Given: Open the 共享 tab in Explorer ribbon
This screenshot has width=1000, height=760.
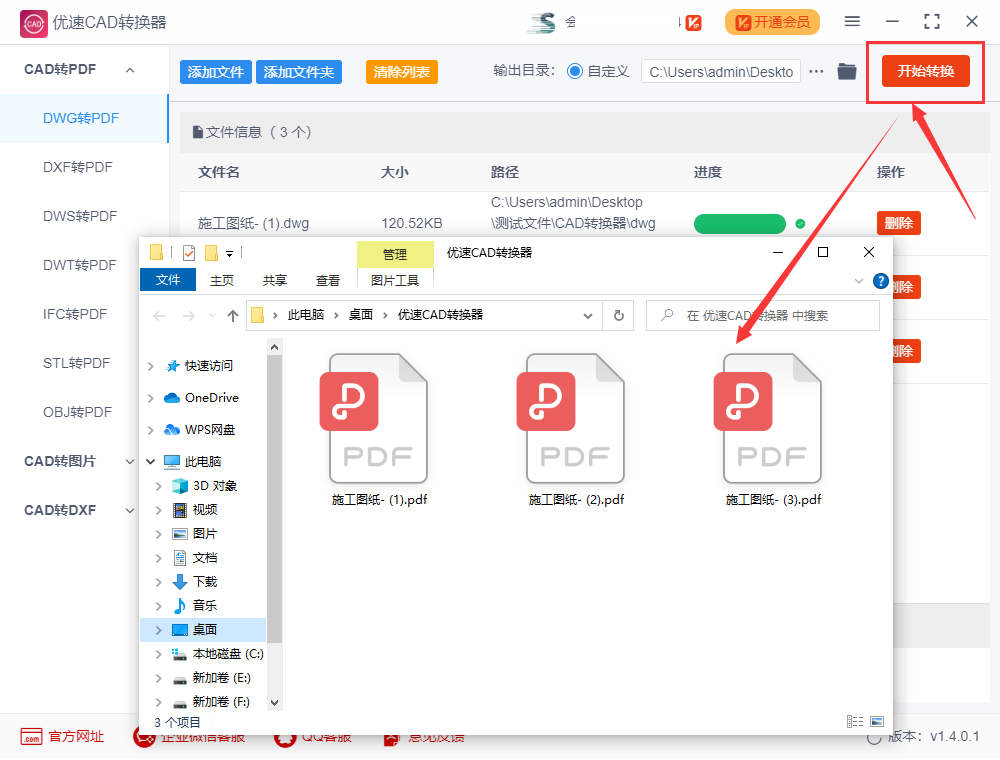Looking at the screenshot, I should coord(275,281).
